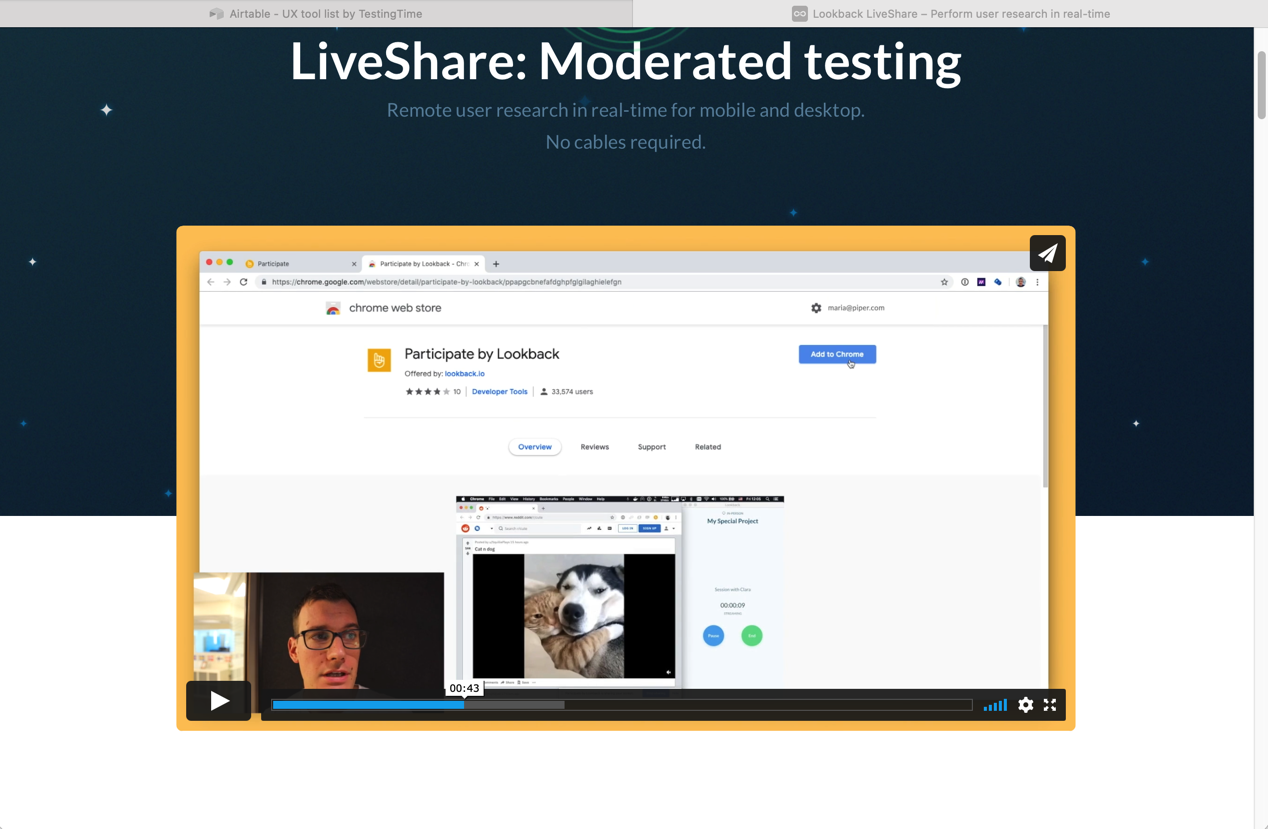1268x829 pixels.
Task: Click the chrome web store rainbow logo
Action: (333, 308)
